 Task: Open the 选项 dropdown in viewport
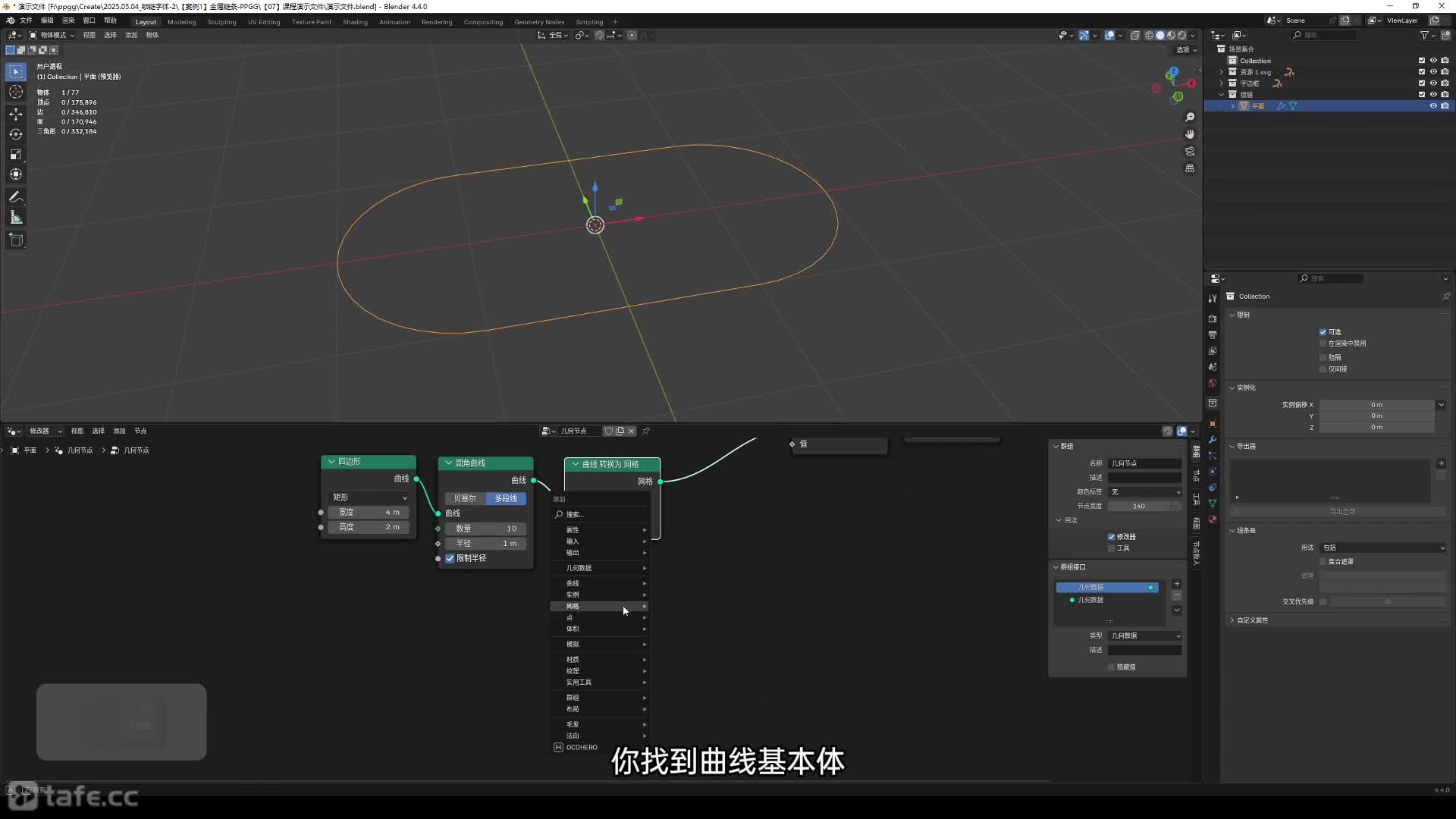pyautogui.click(x=1186, y=50)
